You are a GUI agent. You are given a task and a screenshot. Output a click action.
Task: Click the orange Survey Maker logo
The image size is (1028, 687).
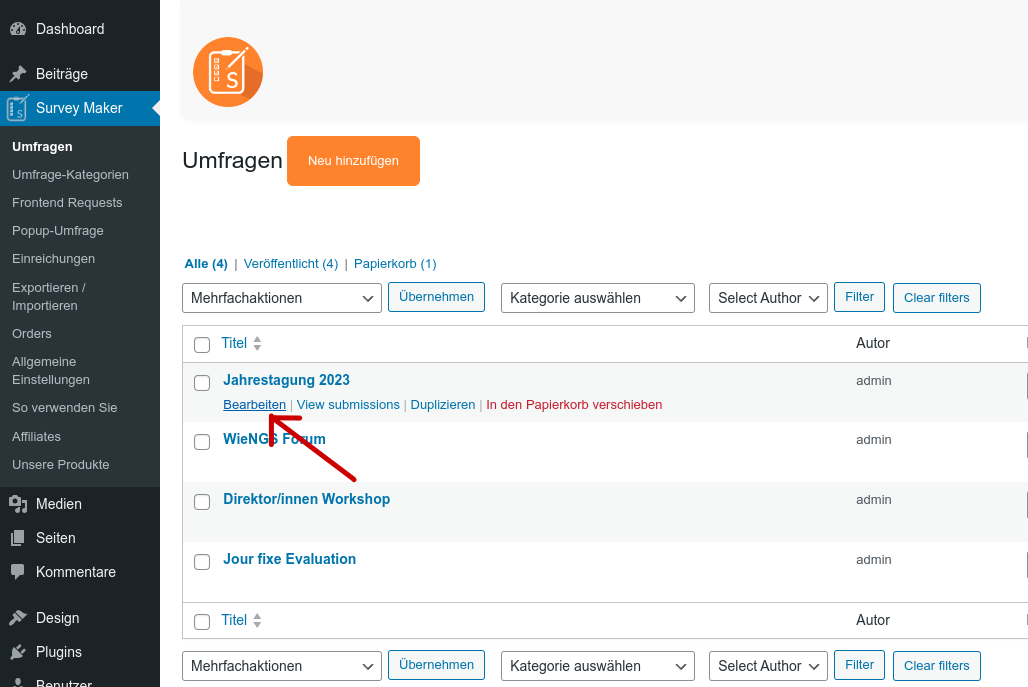point(228,72)
